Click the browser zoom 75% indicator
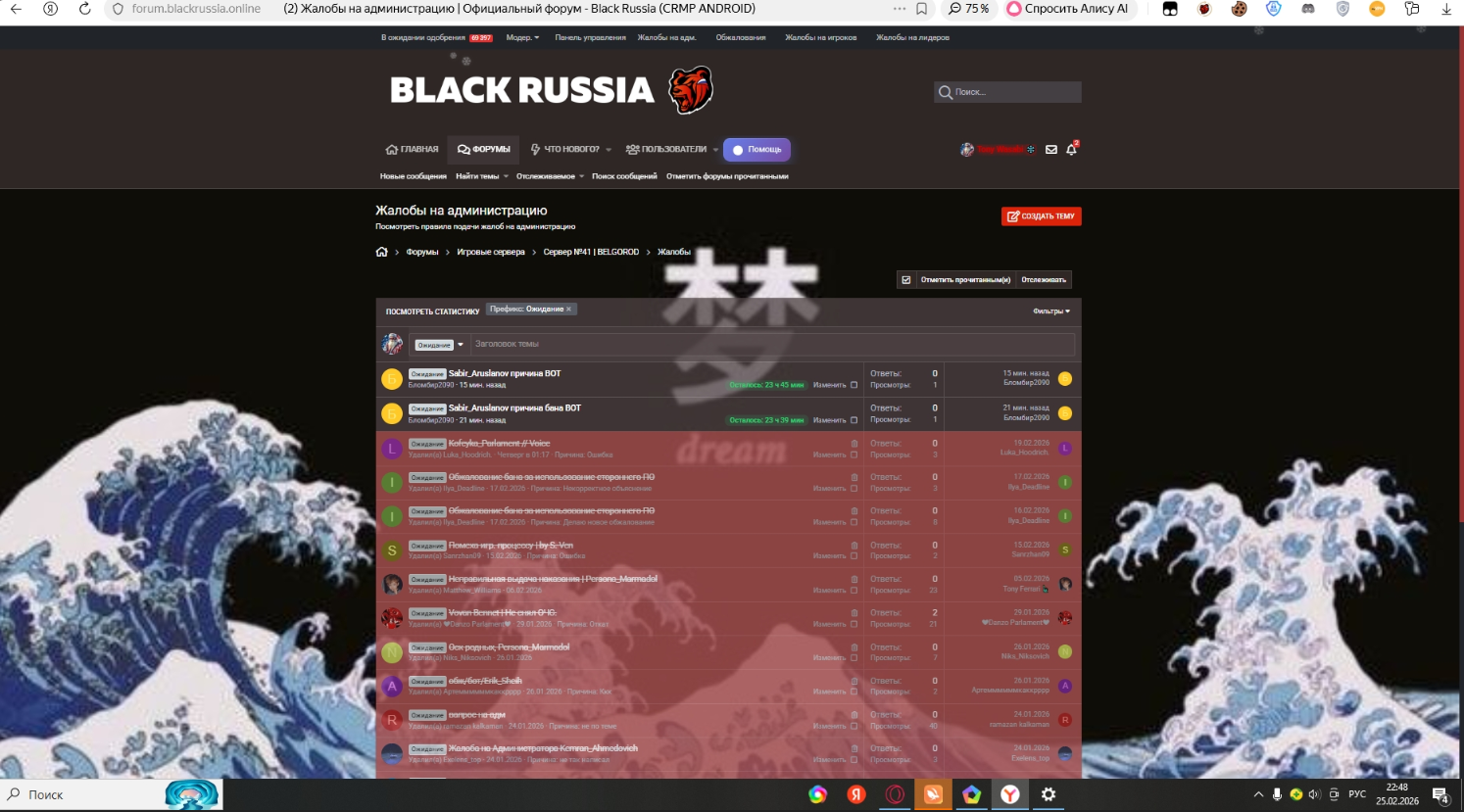Screen dimensions: 1464x812 968,9
